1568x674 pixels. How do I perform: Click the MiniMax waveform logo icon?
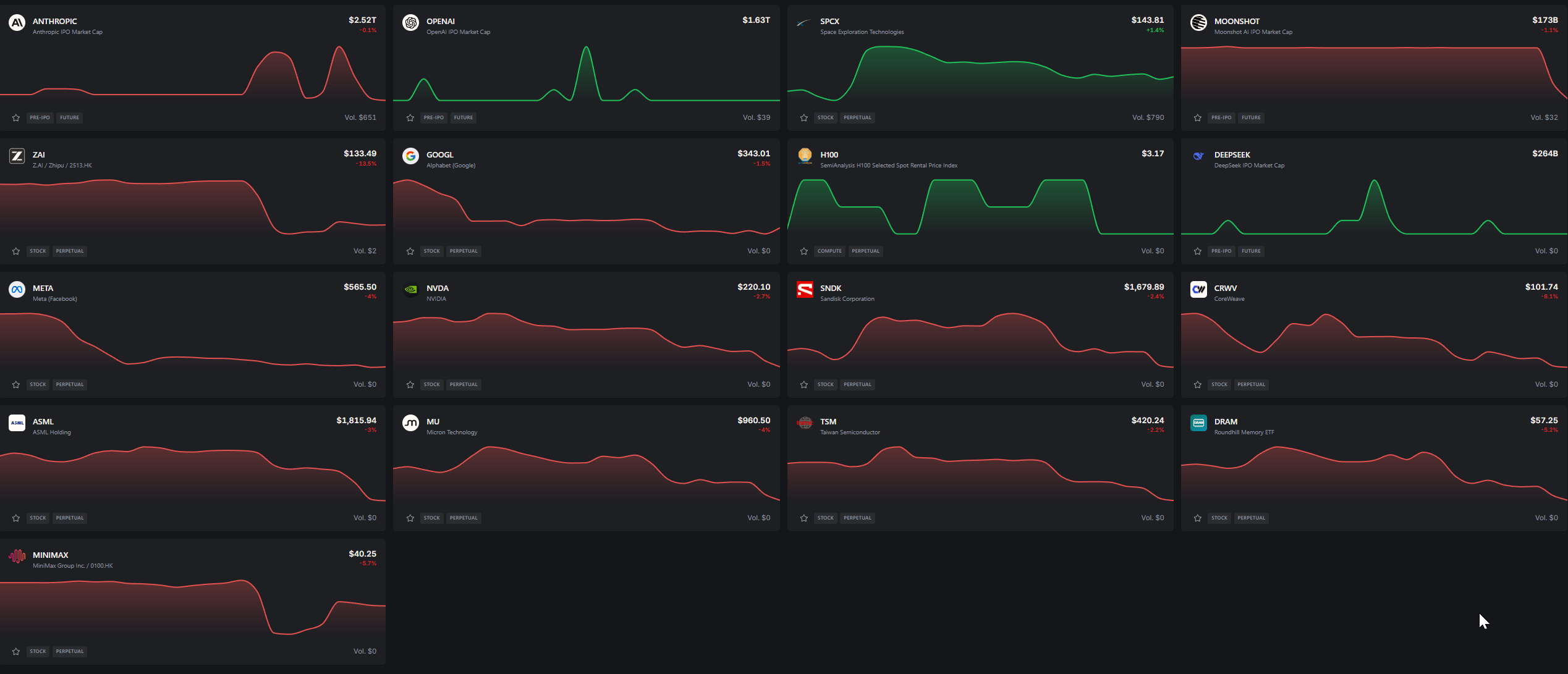click(x=17, y=557)
